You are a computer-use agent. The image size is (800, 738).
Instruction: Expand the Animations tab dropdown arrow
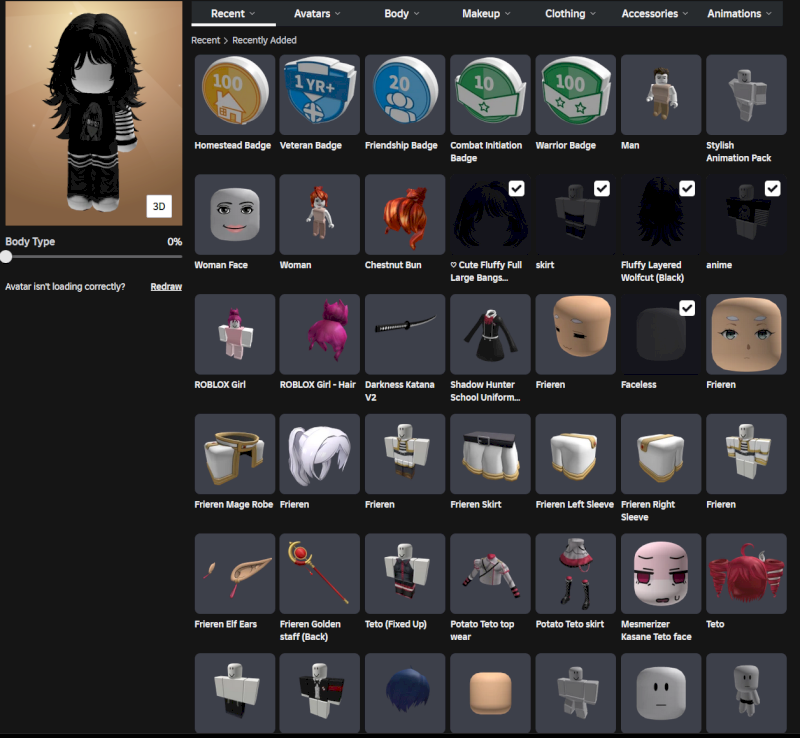pyautogui.click(x=769, y=14)
